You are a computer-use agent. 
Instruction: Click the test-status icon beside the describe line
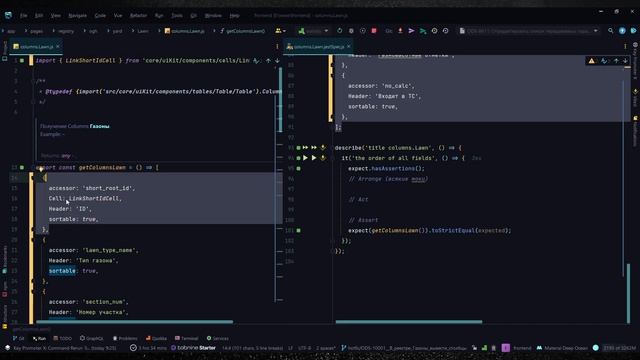(x=298, y=148)
